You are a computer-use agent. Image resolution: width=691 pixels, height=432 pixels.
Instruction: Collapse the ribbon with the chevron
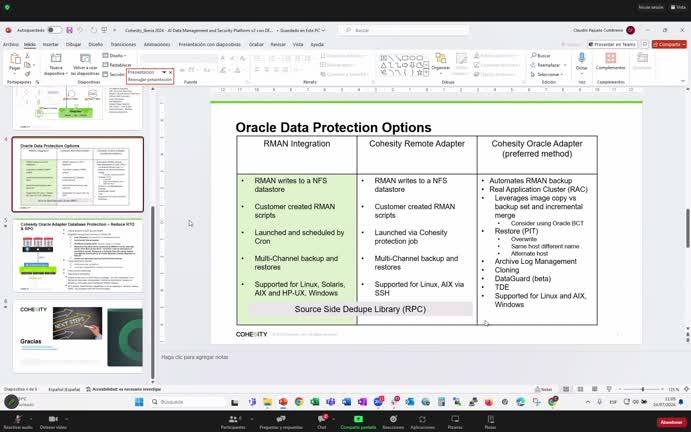tap(683, 81)
